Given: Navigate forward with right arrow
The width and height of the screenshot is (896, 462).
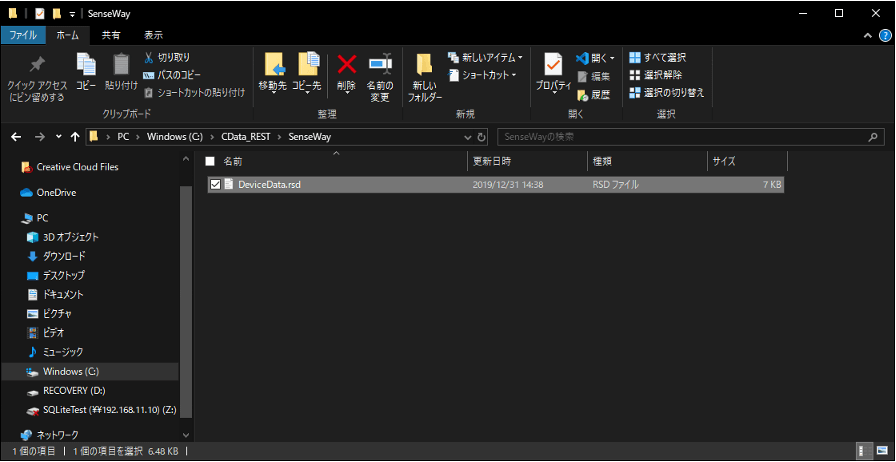Looking at the screenshot, I should pyautogui.click(x=39, y=137).
